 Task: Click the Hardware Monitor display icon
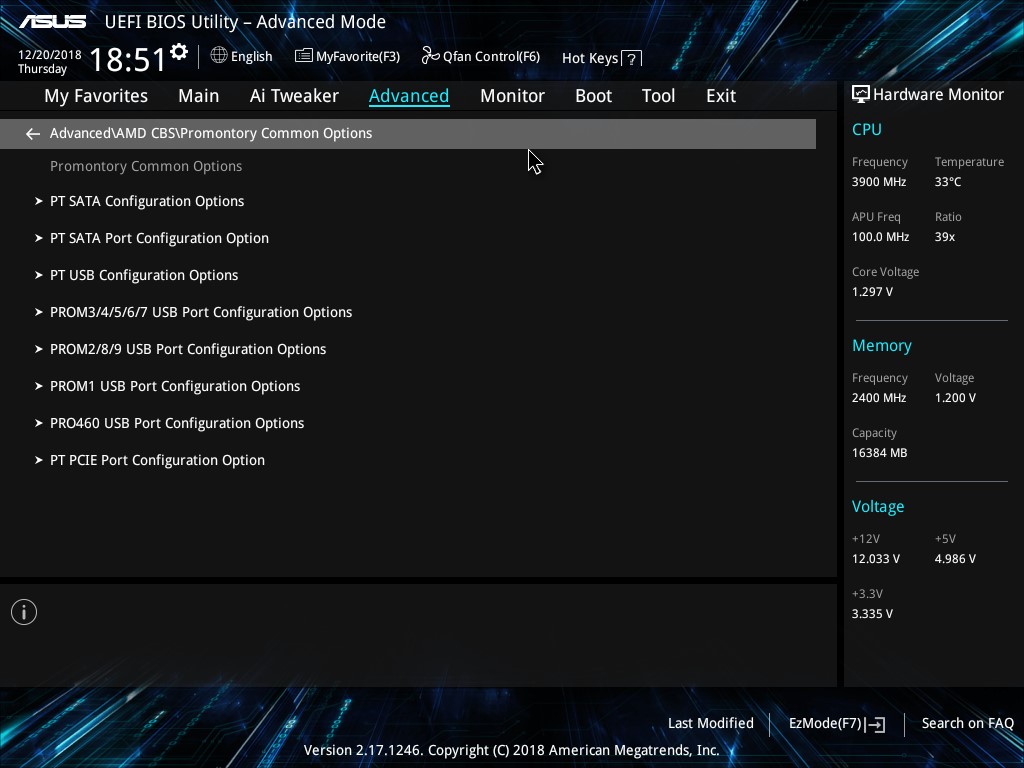tap(861, 95)
